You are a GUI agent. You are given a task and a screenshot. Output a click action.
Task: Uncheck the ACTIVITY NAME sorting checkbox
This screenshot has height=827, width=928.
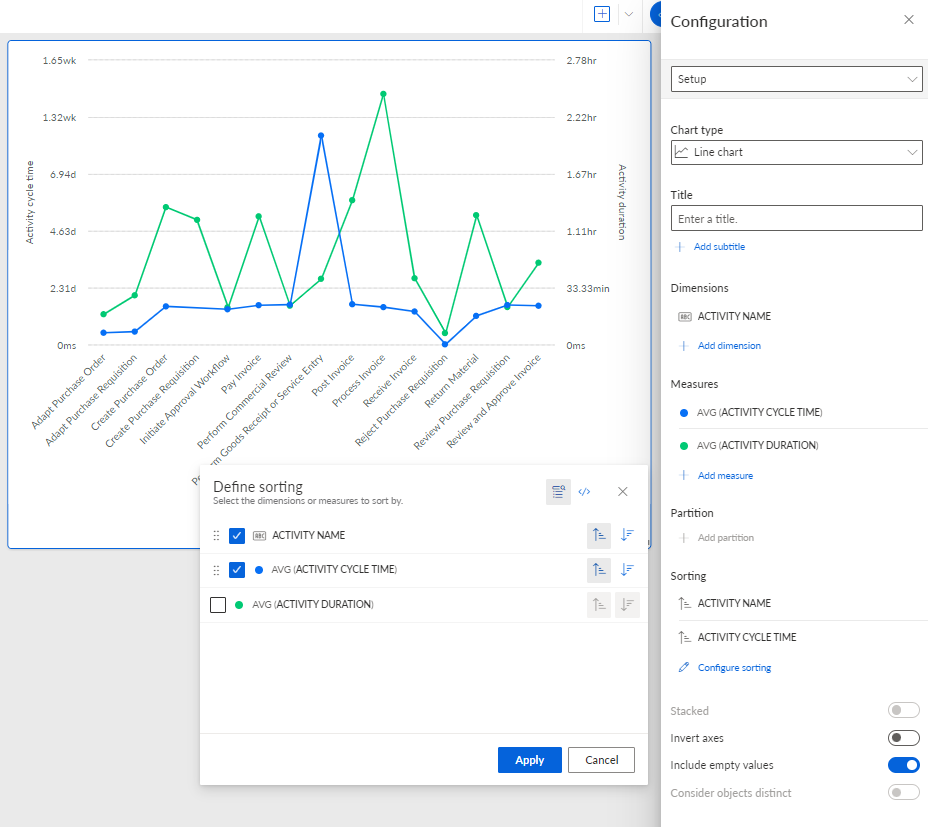pos(237,536)
